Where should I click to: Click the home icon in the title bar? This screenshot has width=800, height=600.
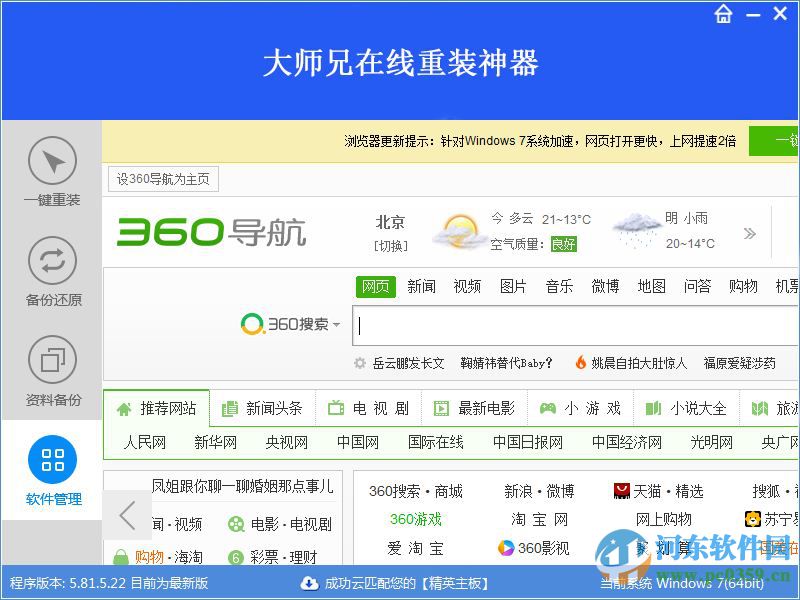[x=723, y=15]
